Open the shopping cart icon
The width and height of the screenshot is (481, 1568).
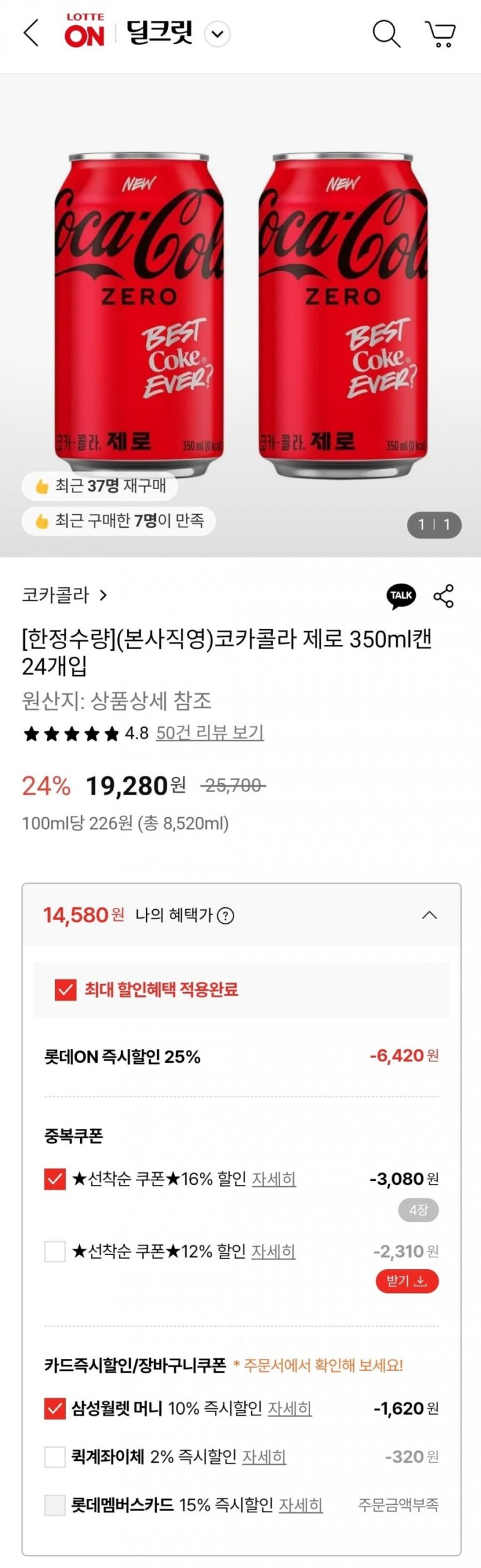click(x=441, y=34)
